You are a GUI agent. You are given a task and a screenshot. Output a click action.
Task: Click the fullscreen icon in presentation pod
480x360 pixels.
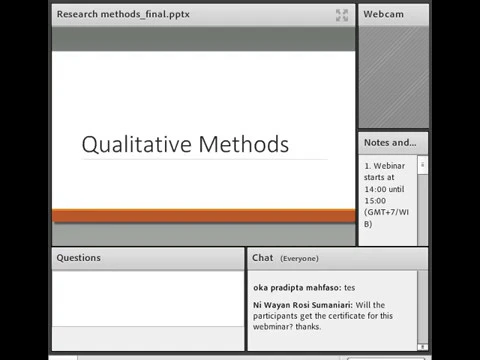(342, 15)
